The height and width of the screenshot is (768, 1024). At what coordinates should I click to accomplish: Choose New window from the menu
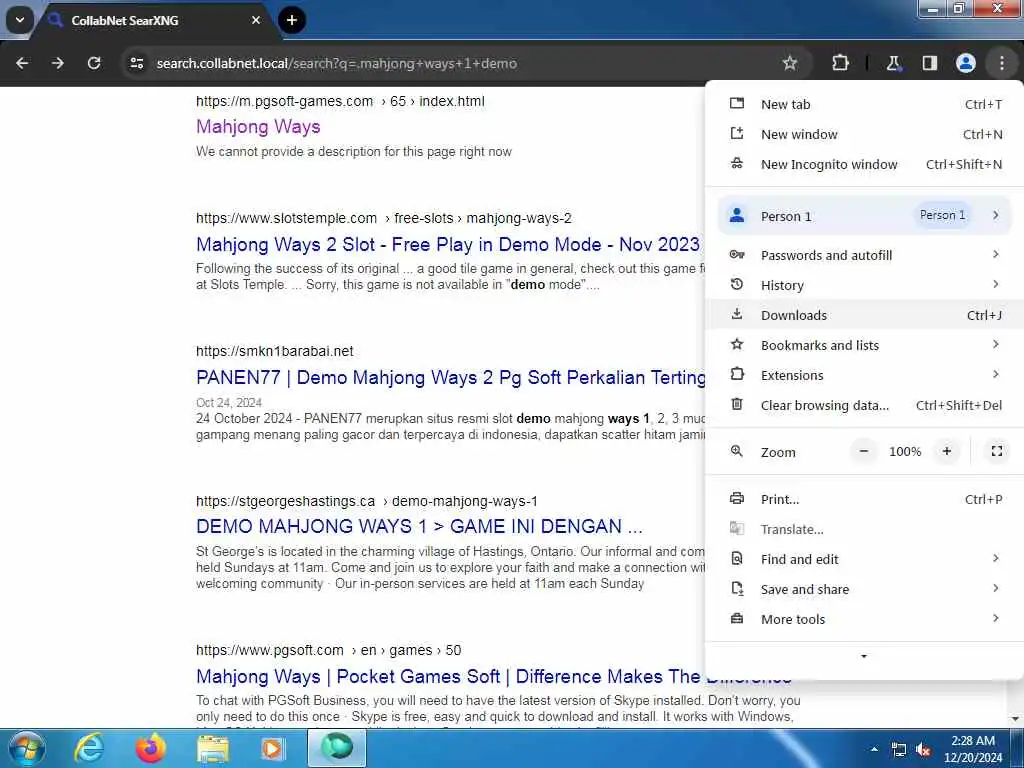click(x=864, y=135)
